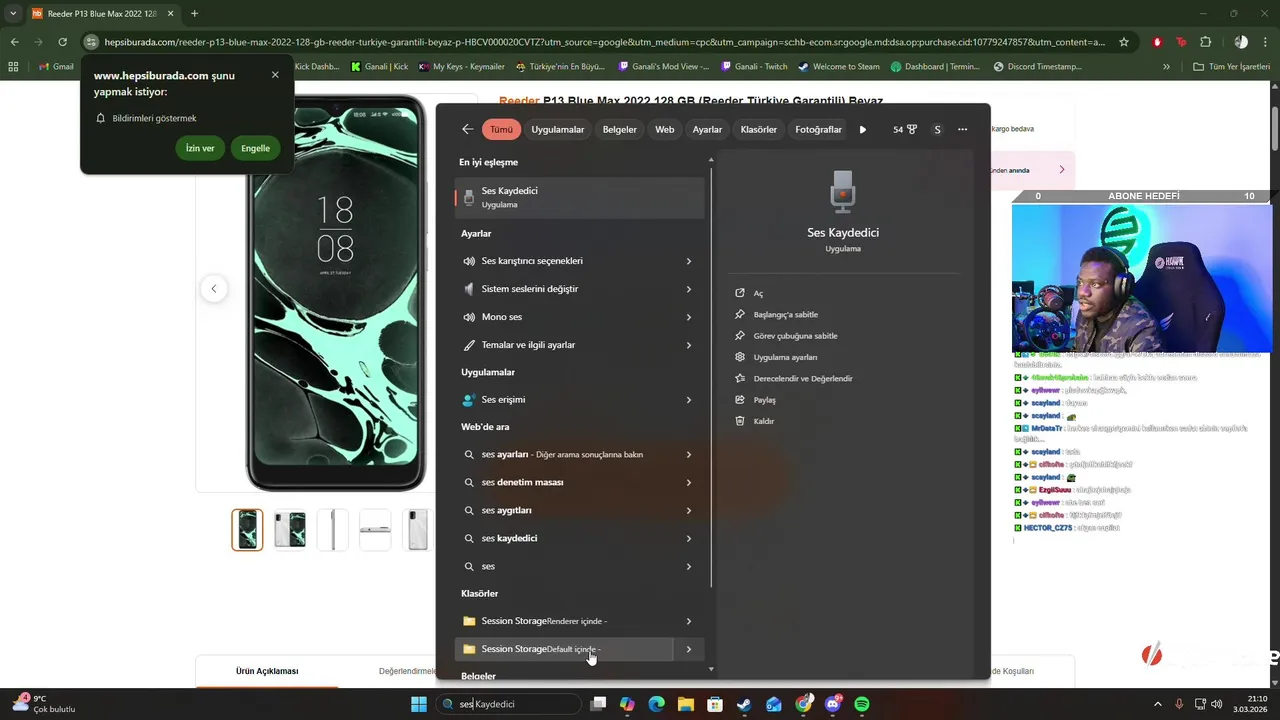1280x720 pixels.
Task: Bookmark this page with the star icon
Action: coord(1124,42)
